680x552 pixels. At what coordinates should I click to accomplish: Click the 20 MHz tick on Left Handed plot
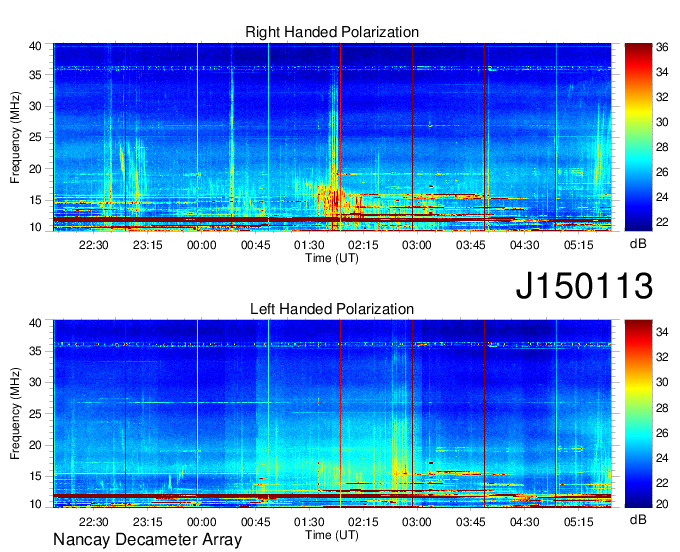35,445
